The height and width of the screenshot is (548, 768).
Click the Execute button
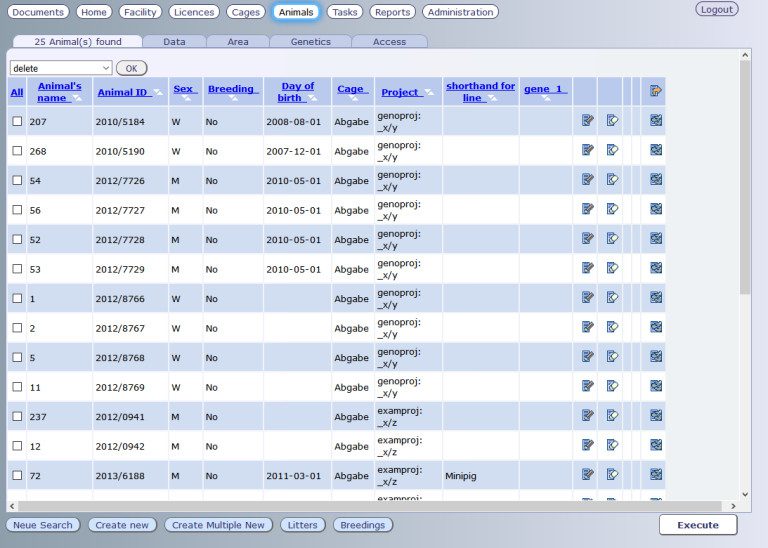coord(698,525)
